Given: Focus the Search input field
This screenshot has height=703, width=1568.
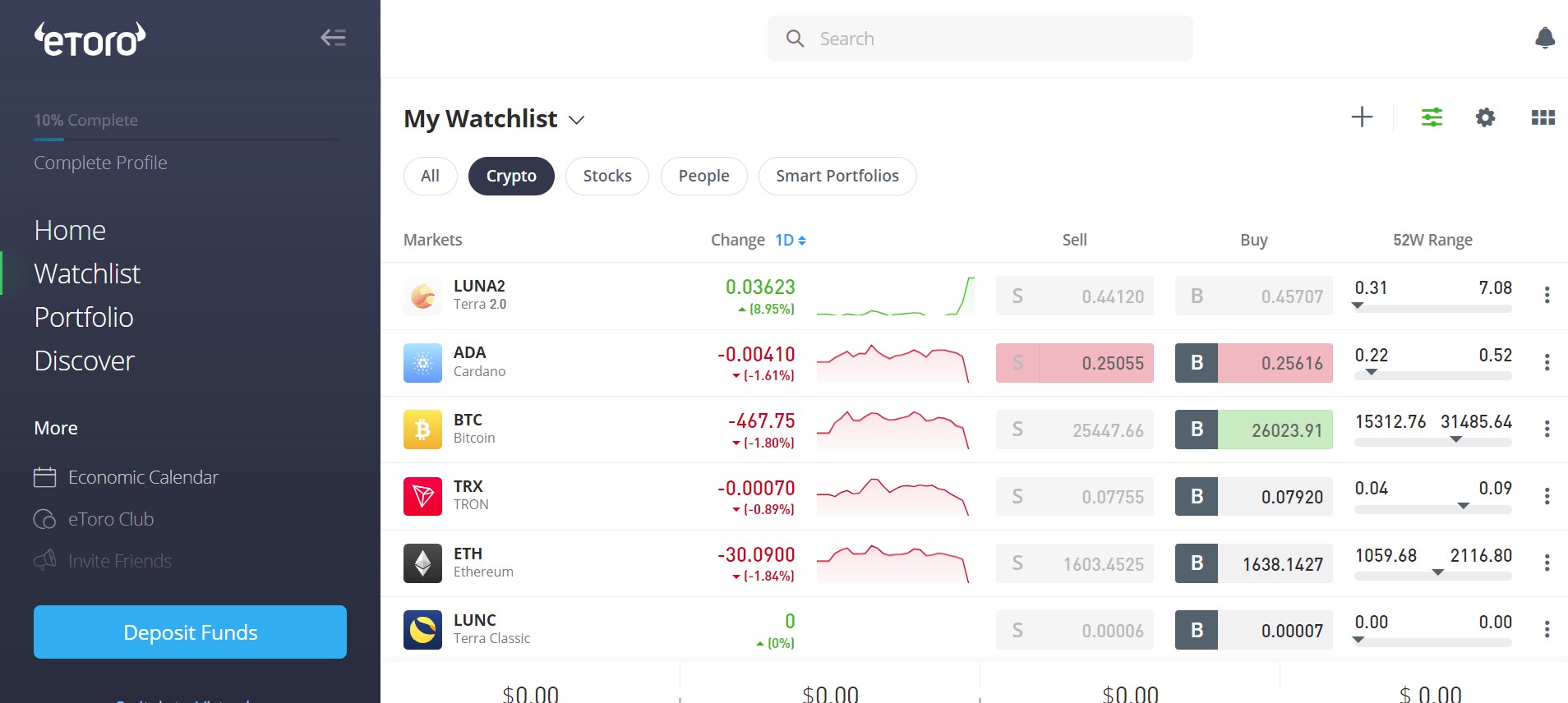Looking at the screenshot, I should (x=980, y=39).
